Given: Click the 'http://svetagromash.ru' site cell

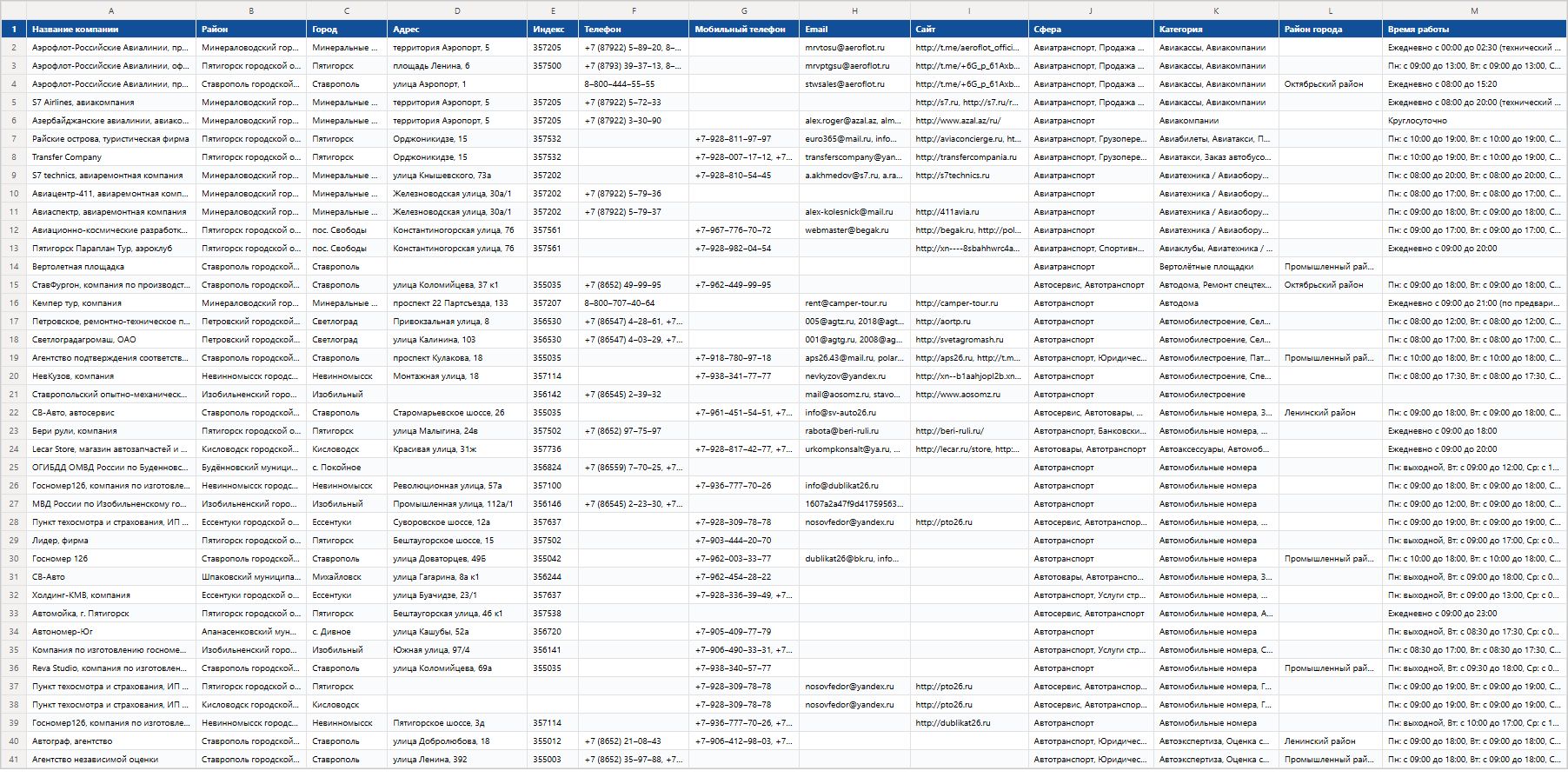Looking at the screenshot, I should pyautogui.click(x=969, y=340).
